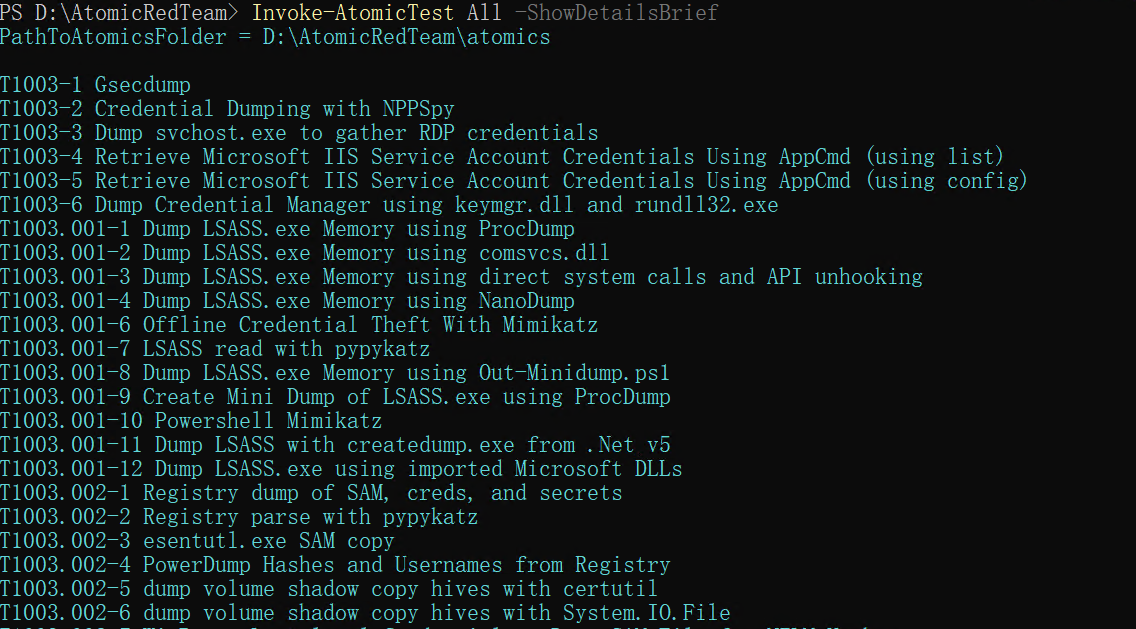Click the Out-Minidump.ps1 test line
This screenshot has width=1136, height=629.
click(x=335, y=373)
